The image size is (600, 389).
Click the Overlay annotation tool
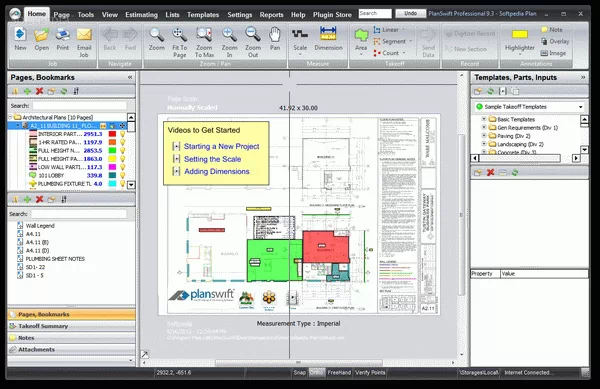pyautogui.click(x=555, y=41)
